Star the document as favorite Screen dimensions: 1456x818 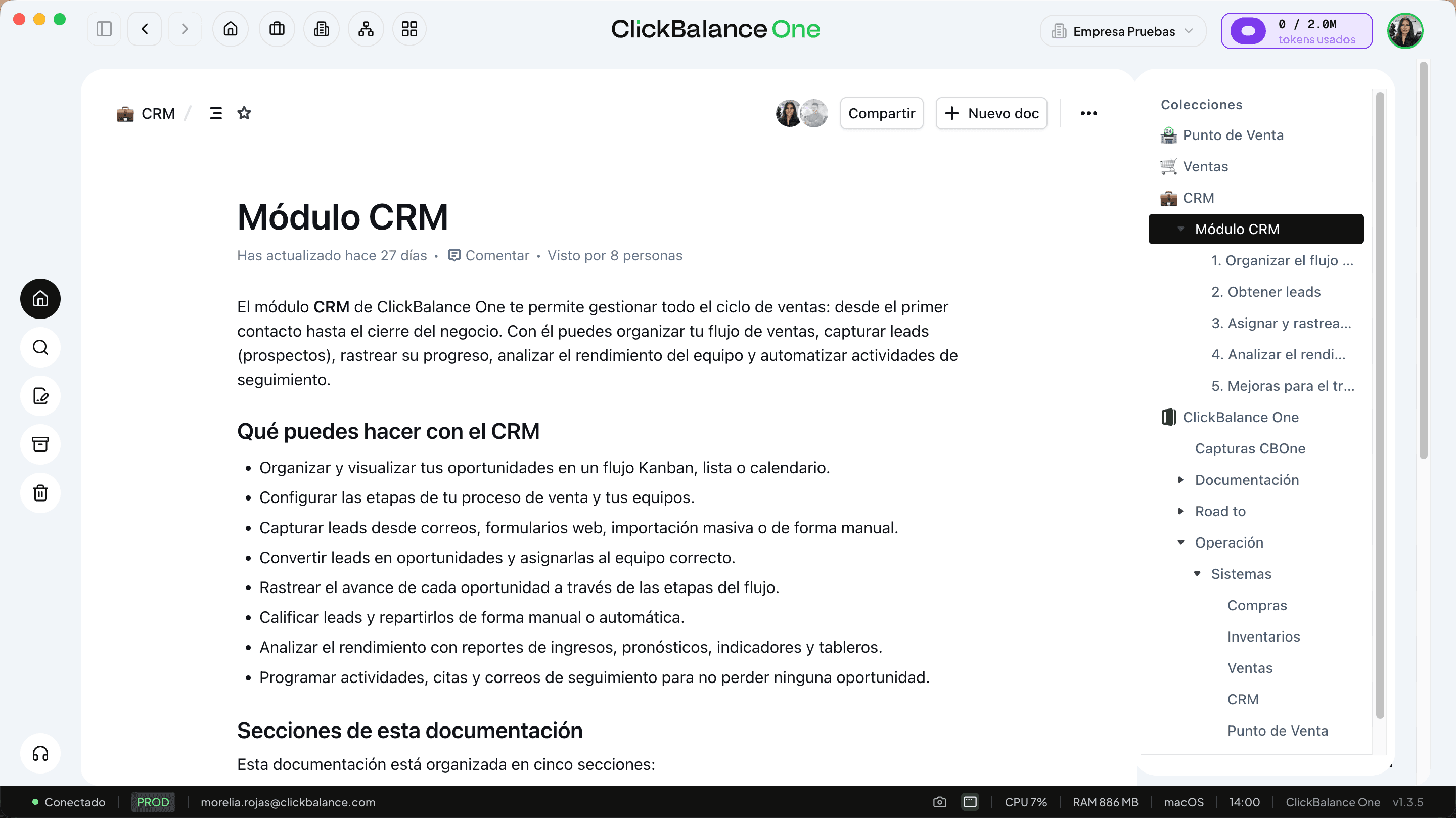pos(244,113)
